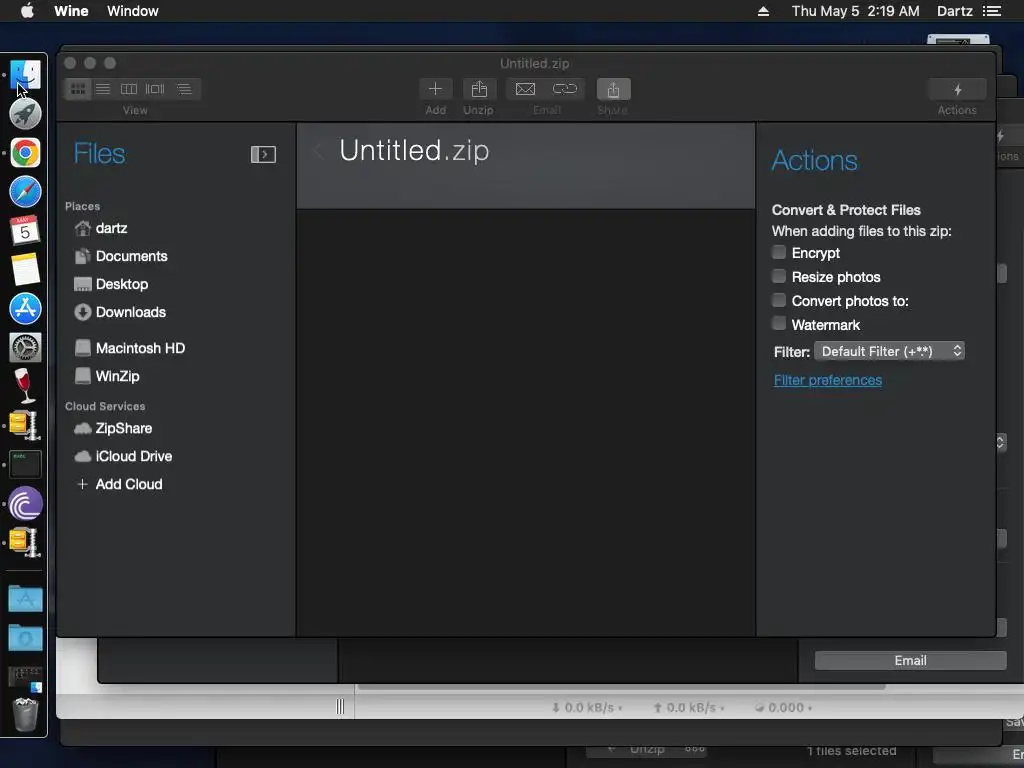Image resolution: width=1024 pixels, height=768 pixels.
Task: Open Terminal from the Dock
Action: tap(25, 464)
